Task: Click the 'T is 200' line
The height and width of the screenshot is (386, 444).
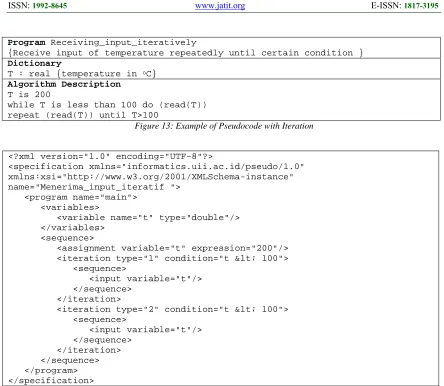Action: pyautogui.click(x=29, y=94)
